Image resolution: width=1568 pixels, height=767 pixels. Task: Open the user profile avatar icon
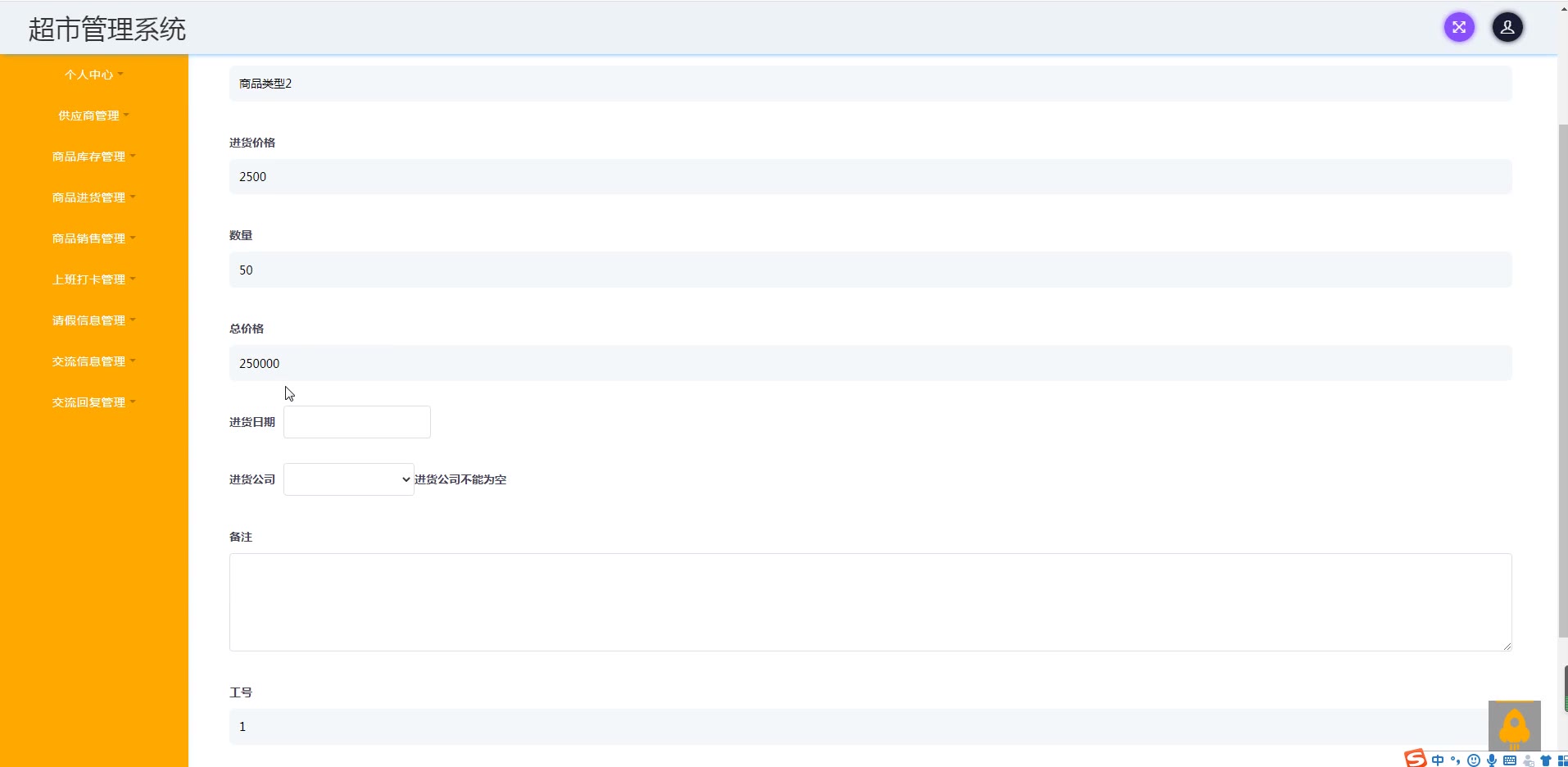(x=1507, y=27)
